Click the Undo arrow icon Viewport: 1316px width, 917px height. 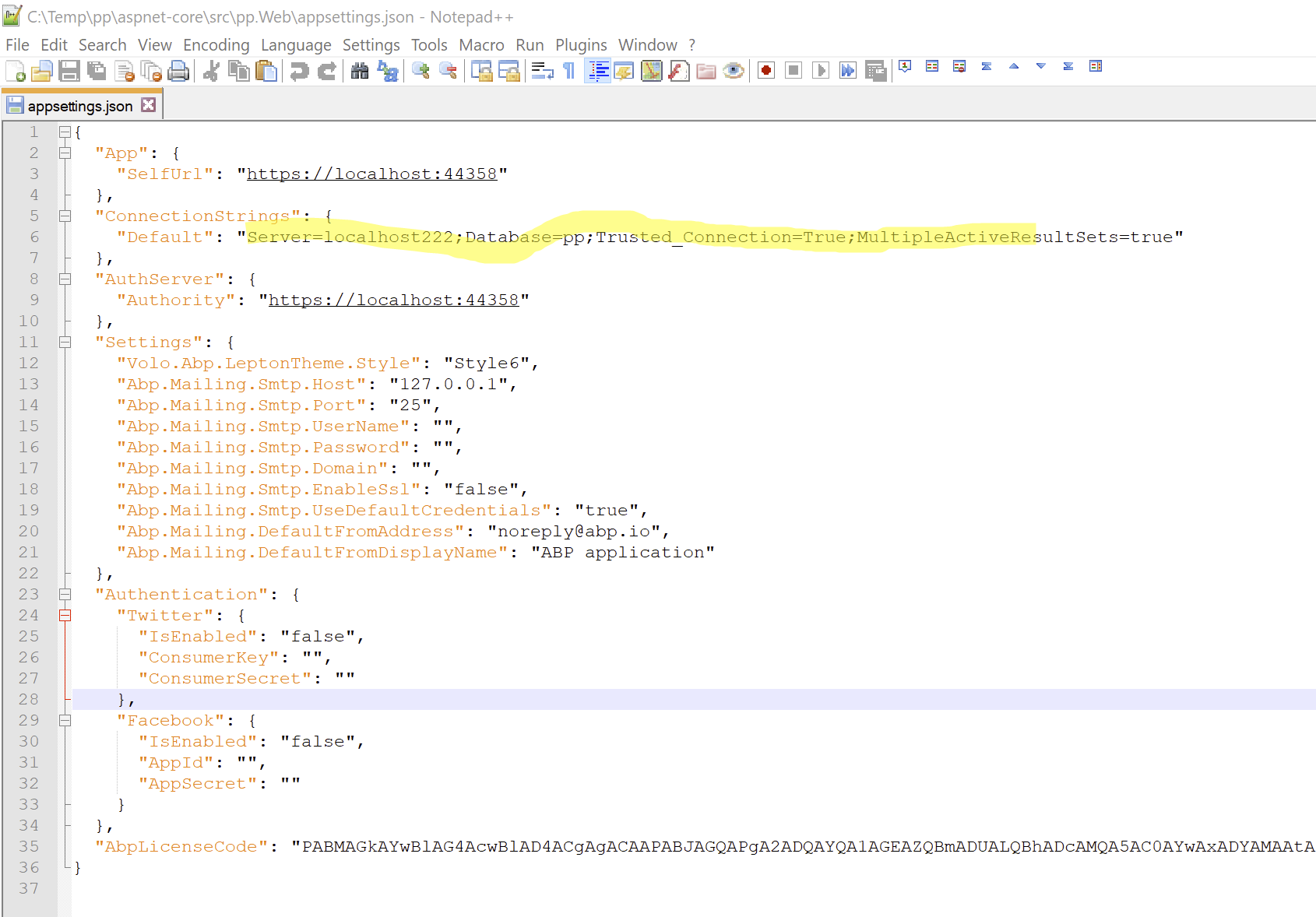(x=299, y=71)
